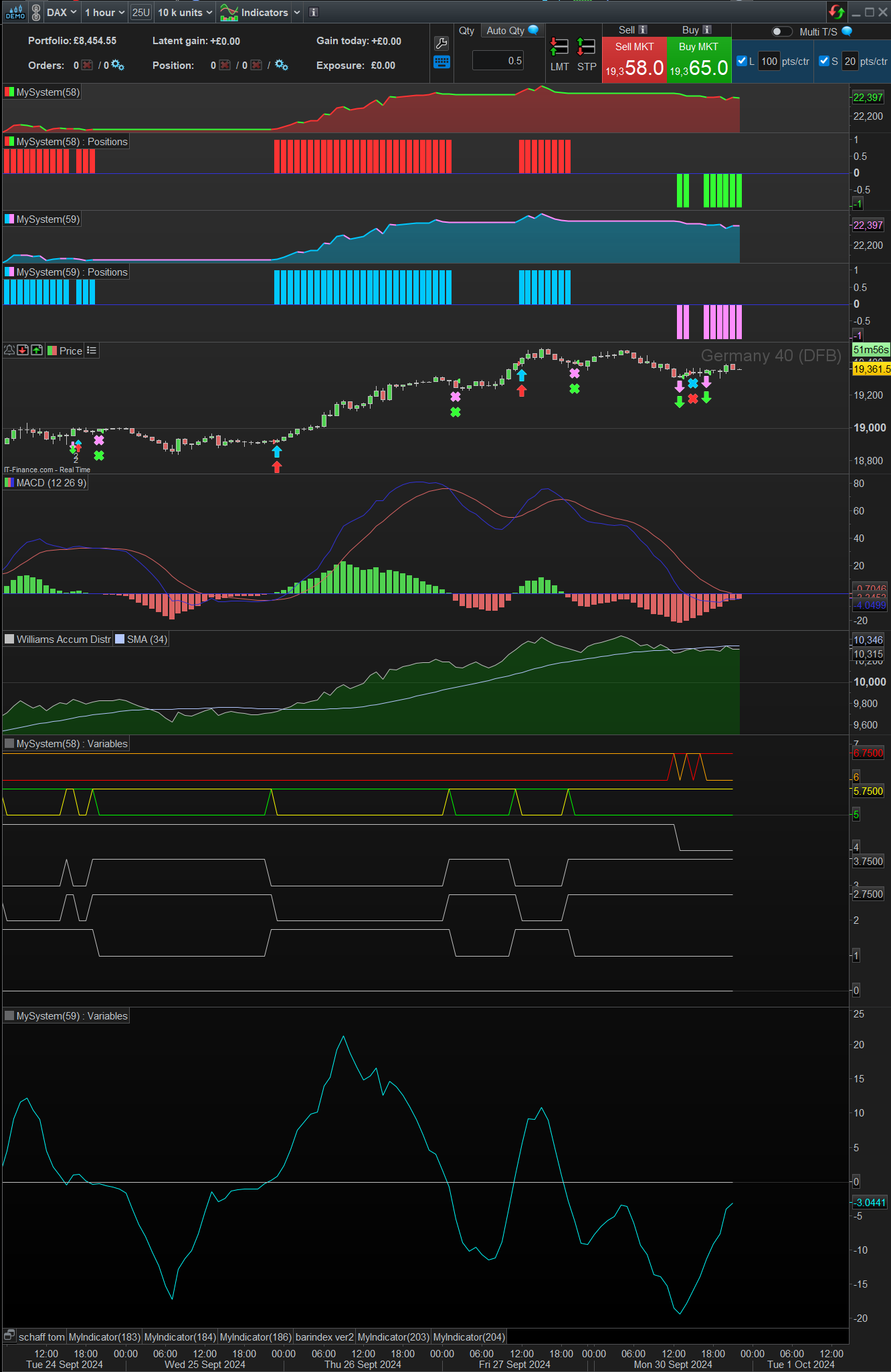Click the MySystem(58) equity label
The width and height of the screenshot is (891, 1372).
click(47, 92)
